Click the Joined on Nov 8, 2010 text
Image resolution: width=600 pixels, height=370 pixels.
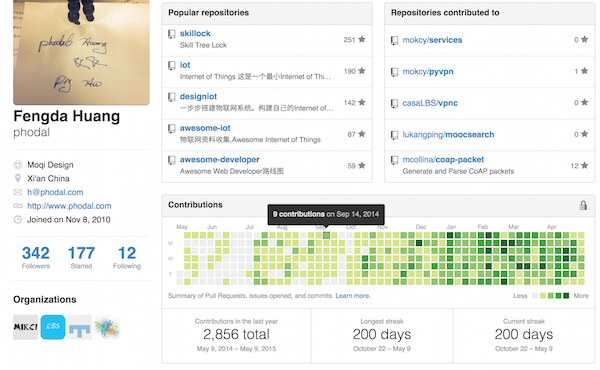(x=69, y=220)
